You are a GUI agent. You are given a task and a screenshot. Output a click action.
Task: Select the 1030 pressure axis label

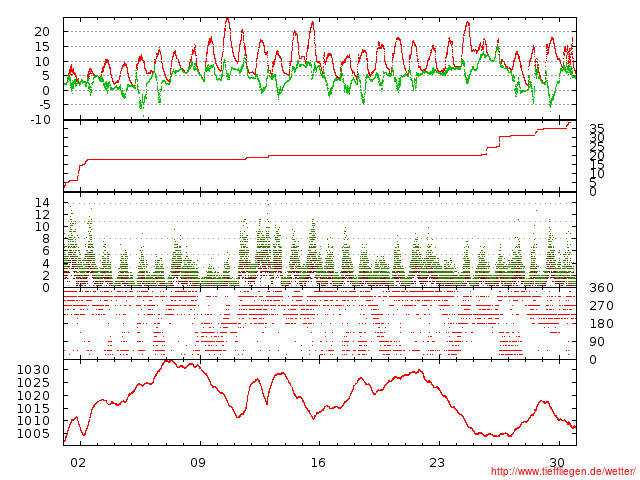click(x=33, y=370)
